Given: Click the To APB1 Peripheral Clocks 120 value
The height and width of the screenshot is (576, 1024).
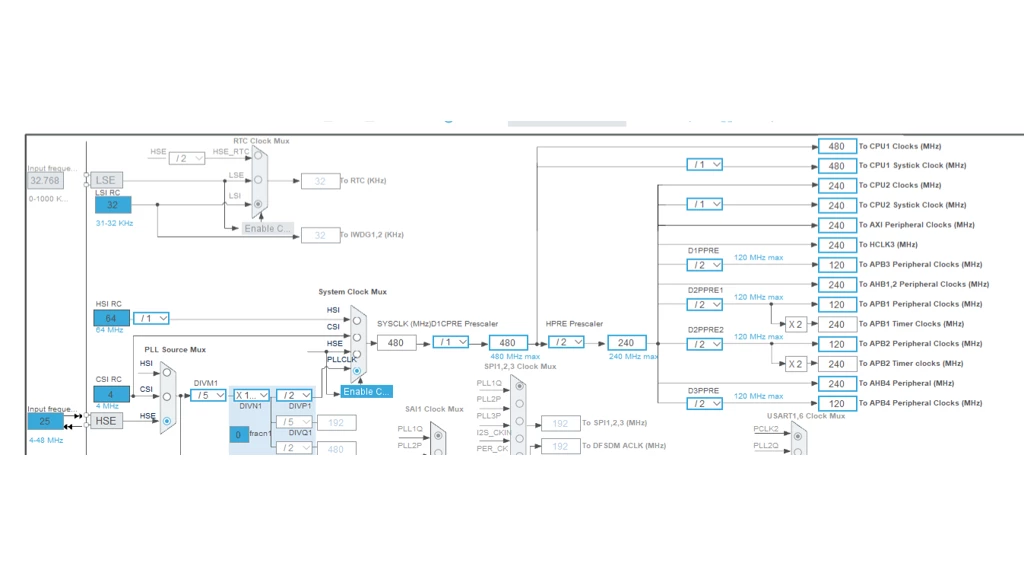Looking at the screenshot, I should (x=837, y=304).
